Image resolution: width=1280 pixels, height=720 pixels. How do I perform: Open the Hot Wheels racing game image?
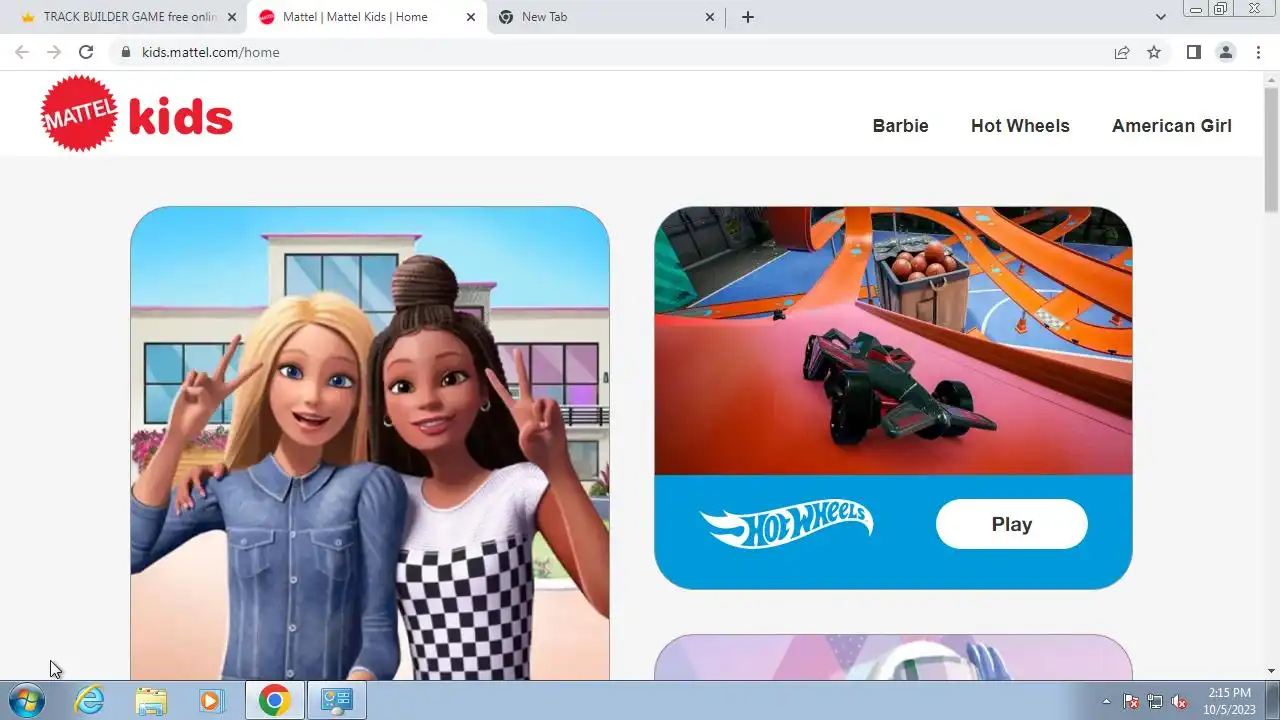[x=893, y=340]
